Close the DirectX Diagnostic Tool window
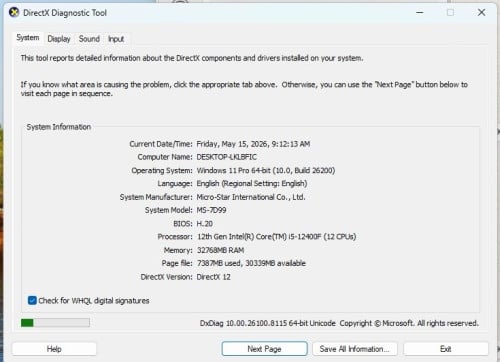The width and height of the screenshot is (500, 362). 481,13
